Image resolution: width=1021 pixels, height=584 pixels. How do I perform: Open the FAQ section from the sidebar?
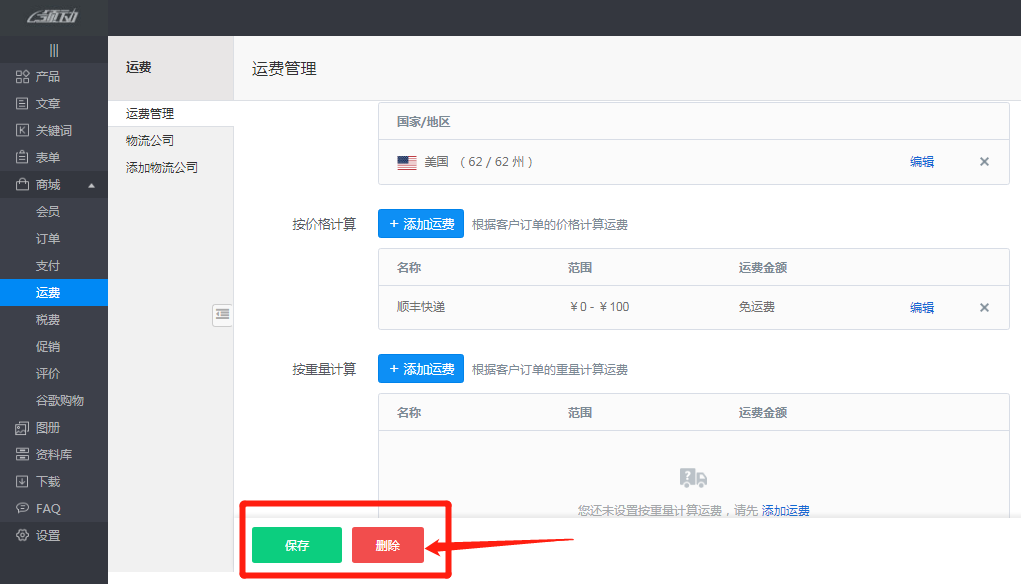[x=40, y=508]
